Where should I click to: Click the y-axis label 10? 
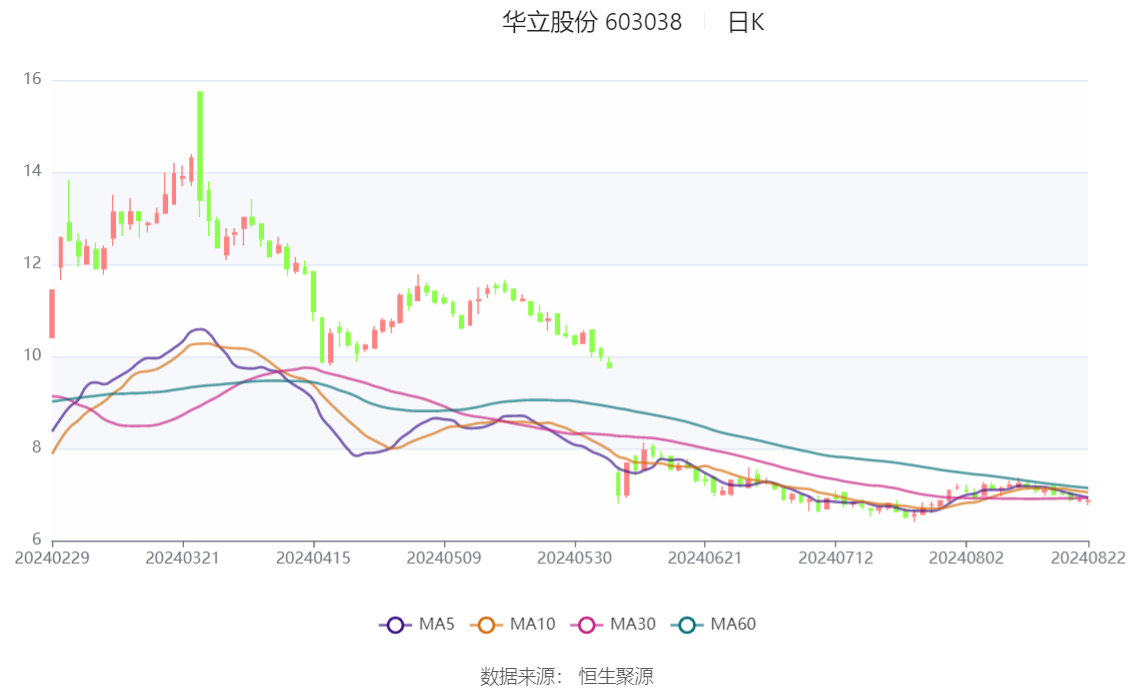(33, 356)
